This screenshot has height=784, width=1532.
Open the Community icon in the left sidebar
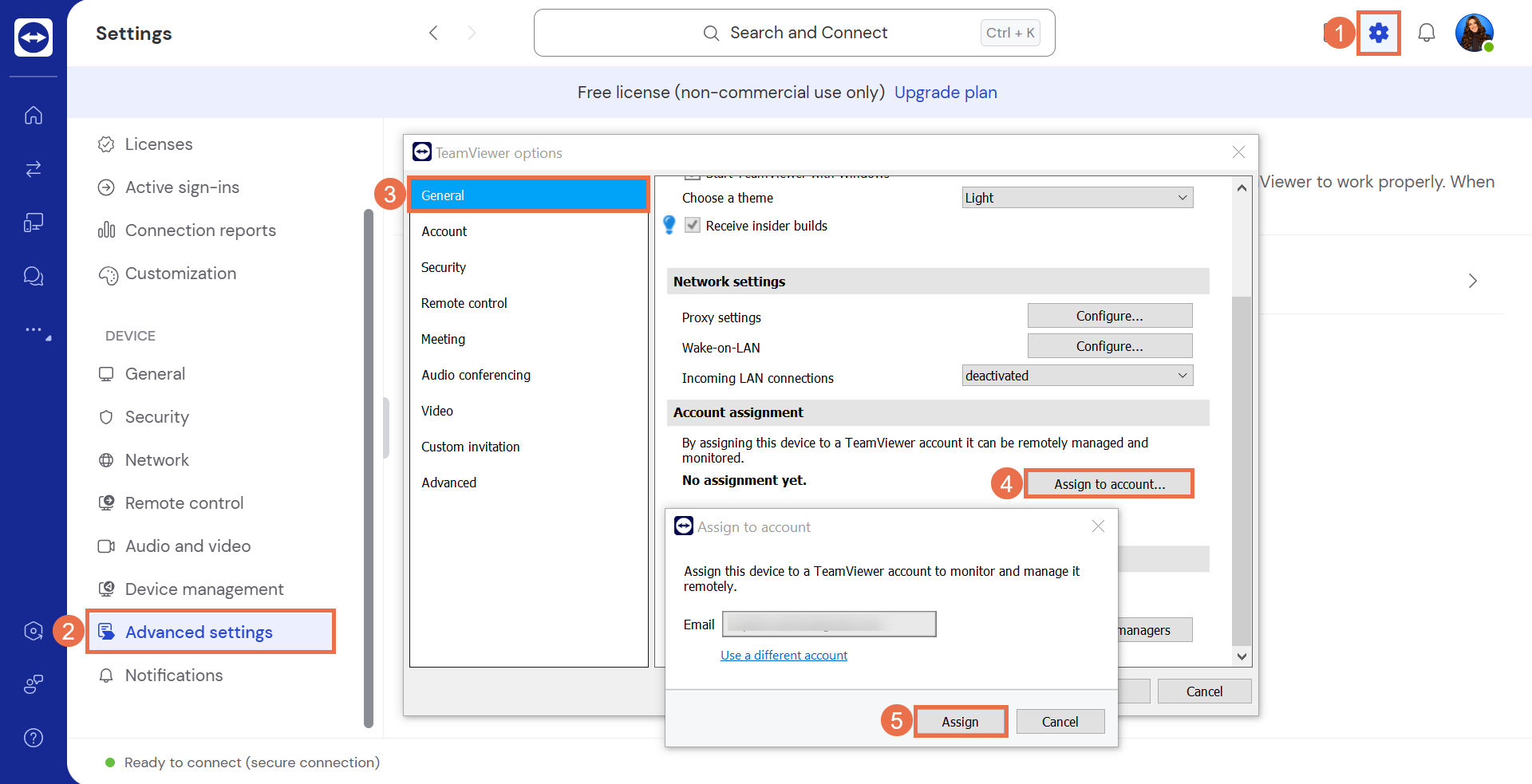34,684
